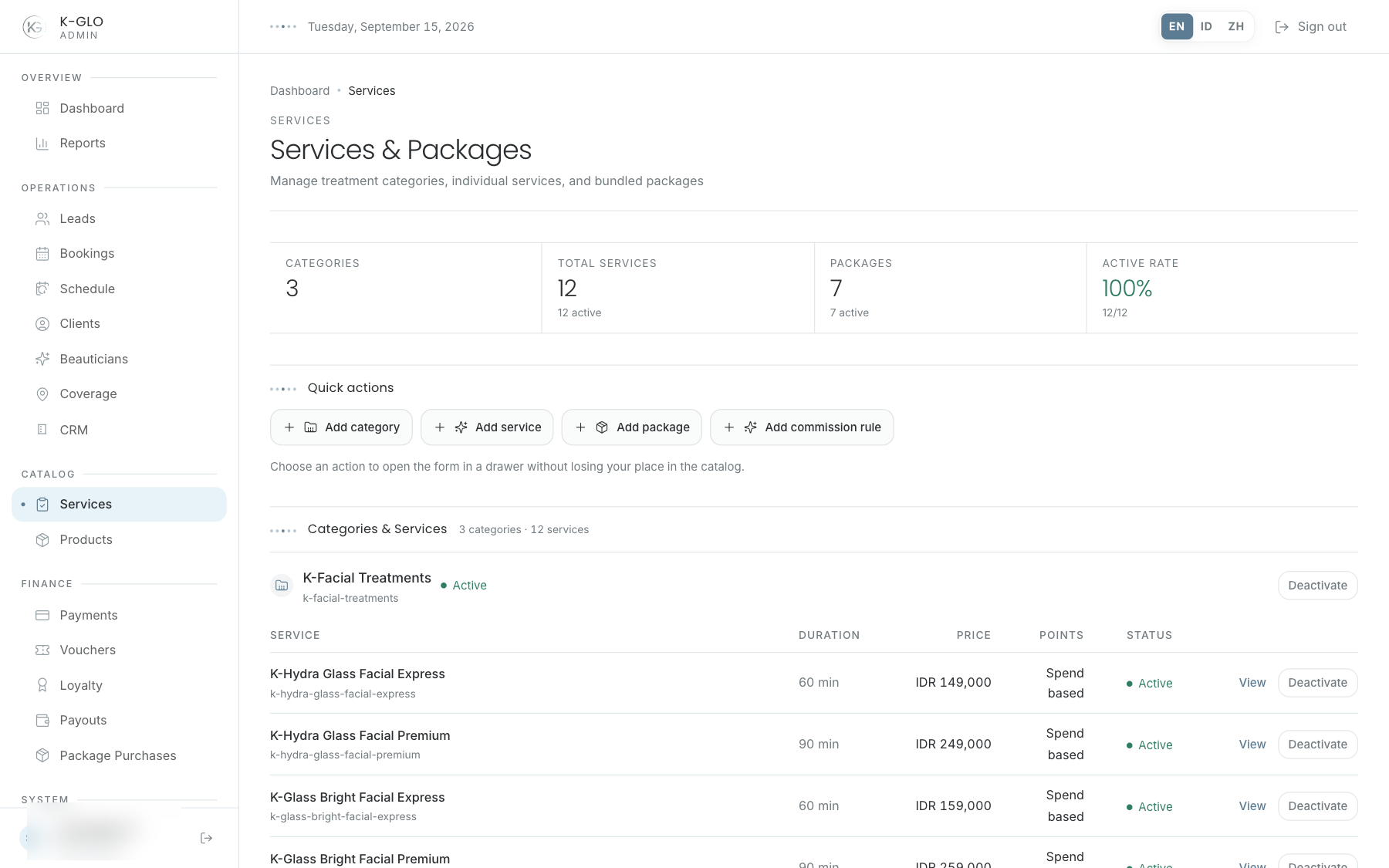Deactivate K-Hydra Glass Facial Express

point(1317,683)
